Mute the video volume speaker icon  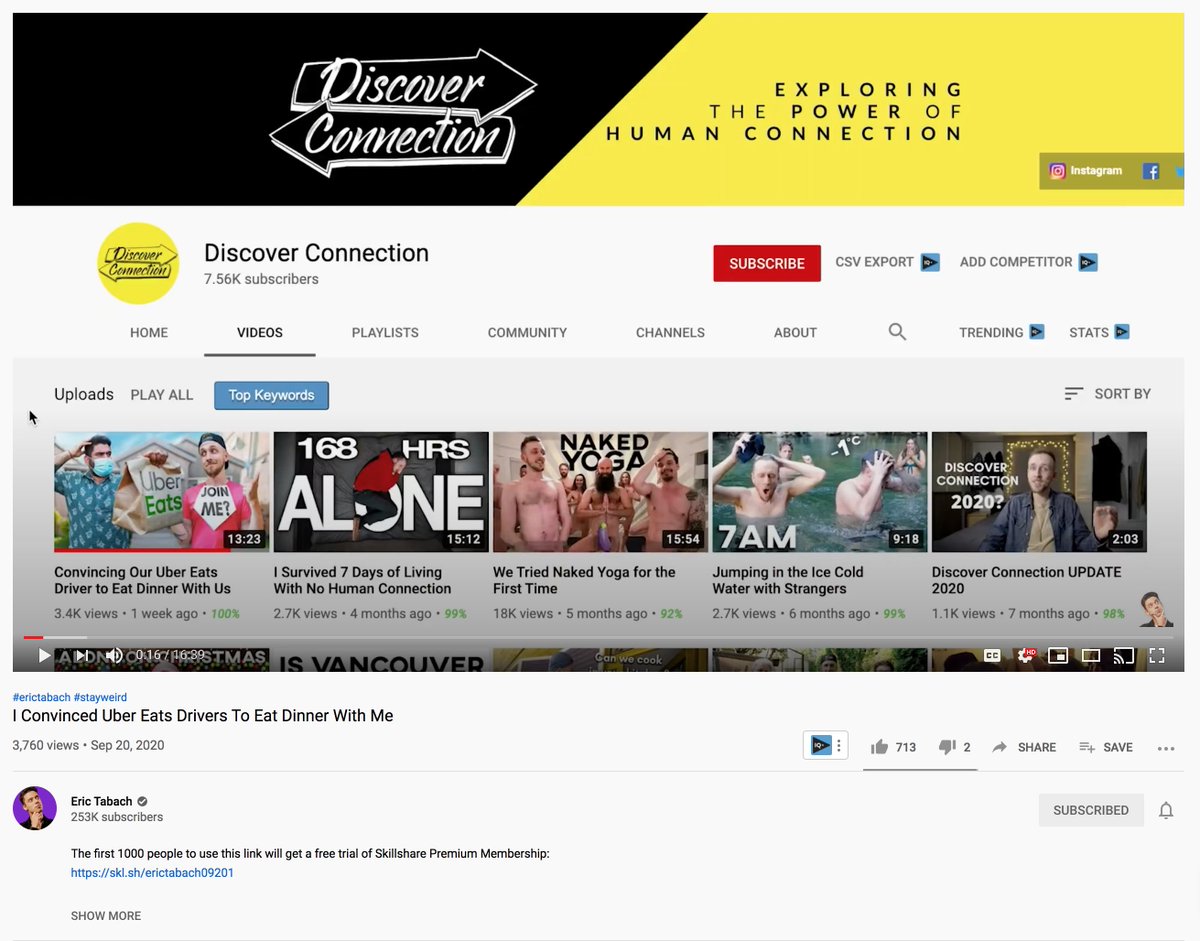point(114,656)
